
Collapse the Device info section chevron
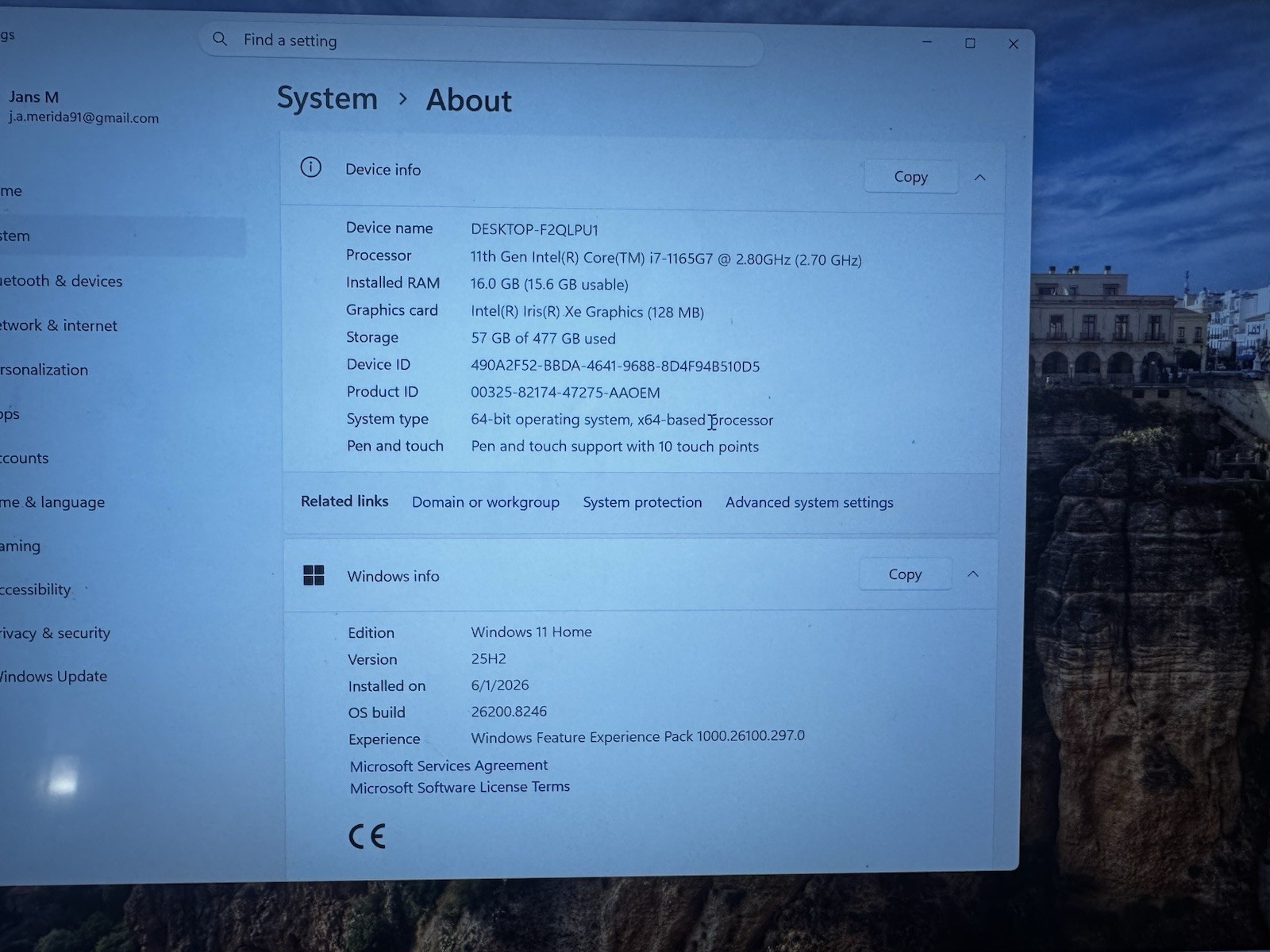(x=980, y=177)
